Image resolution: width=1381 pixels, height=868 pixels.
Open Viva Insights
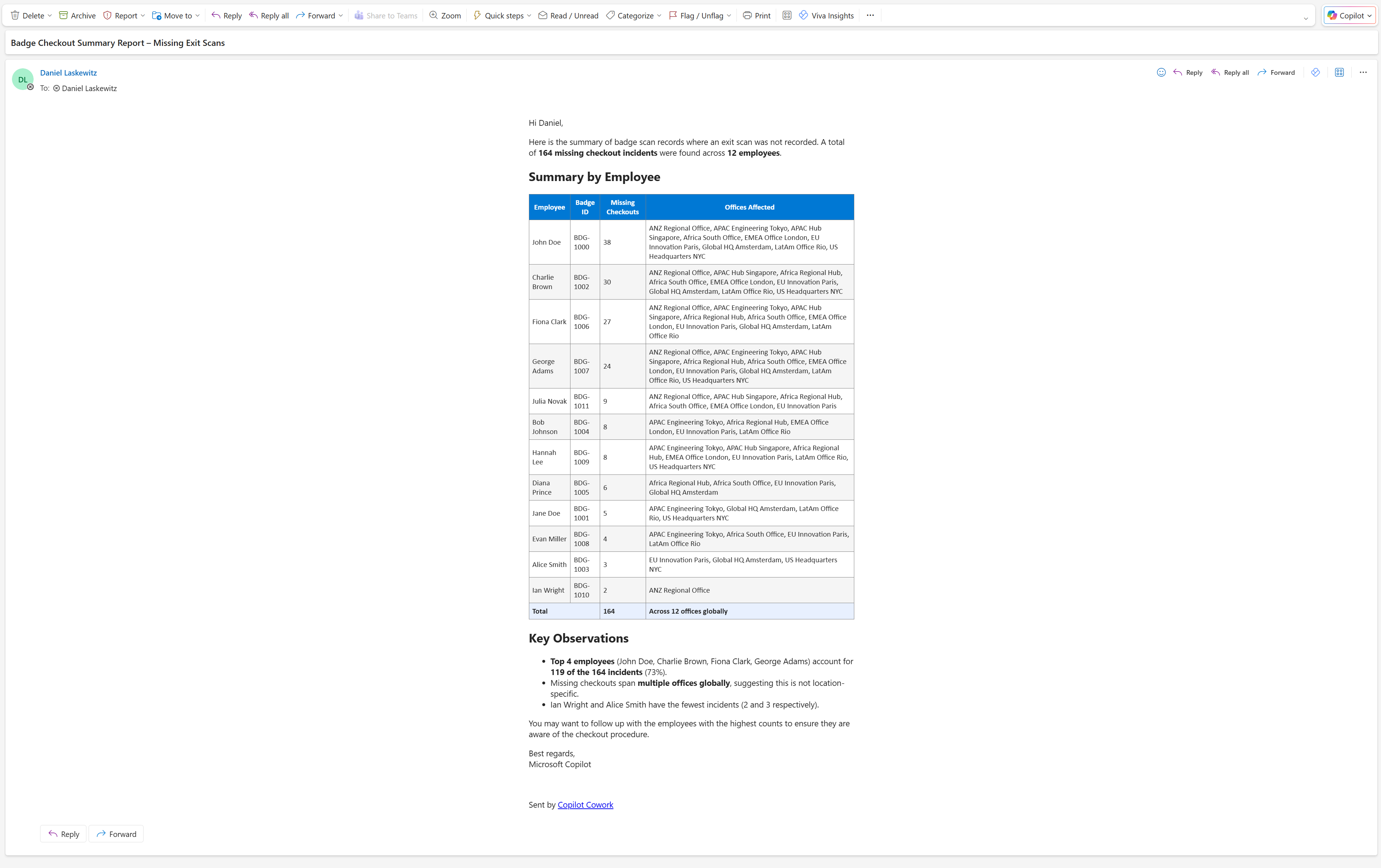point(826,16)
